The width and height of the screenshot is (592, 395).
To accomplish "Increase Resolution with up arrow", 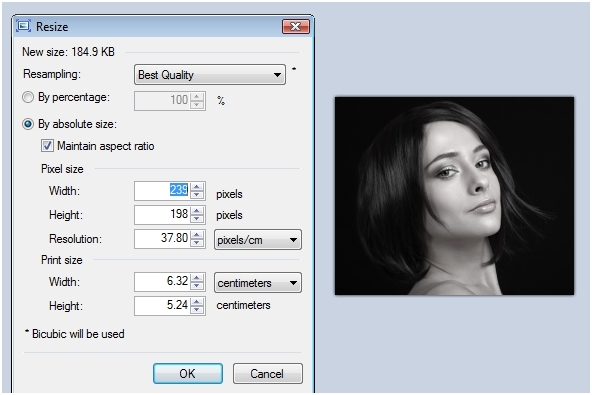I will pyautogui.click(x=197, y=235).
